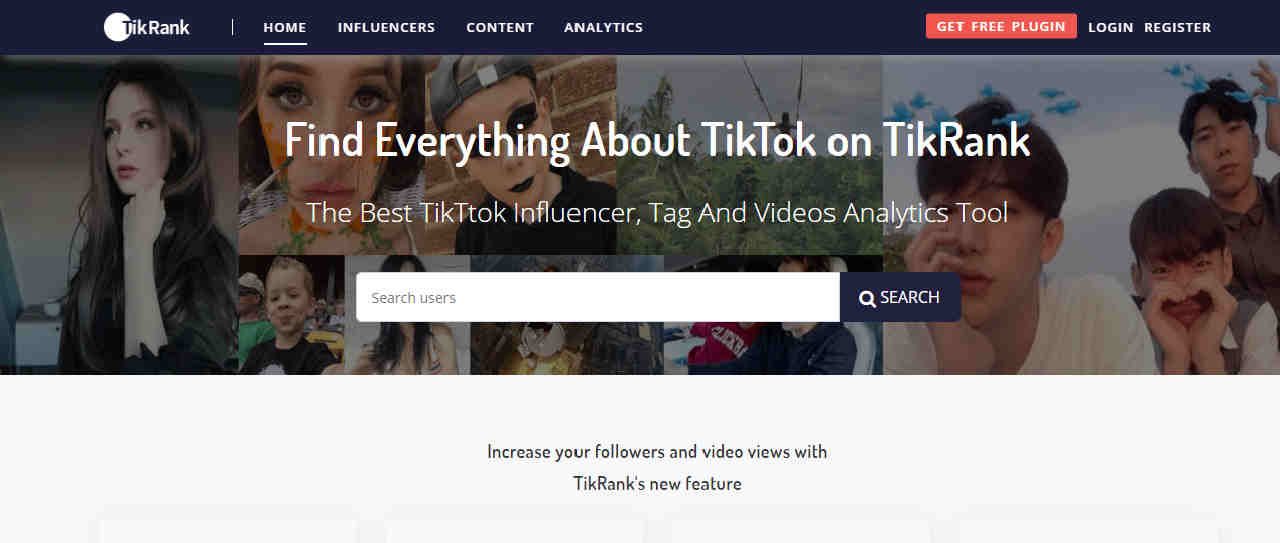1280x543 pixels.
Task: Click the close-up face with flowers photo
Action: point(332,155)
